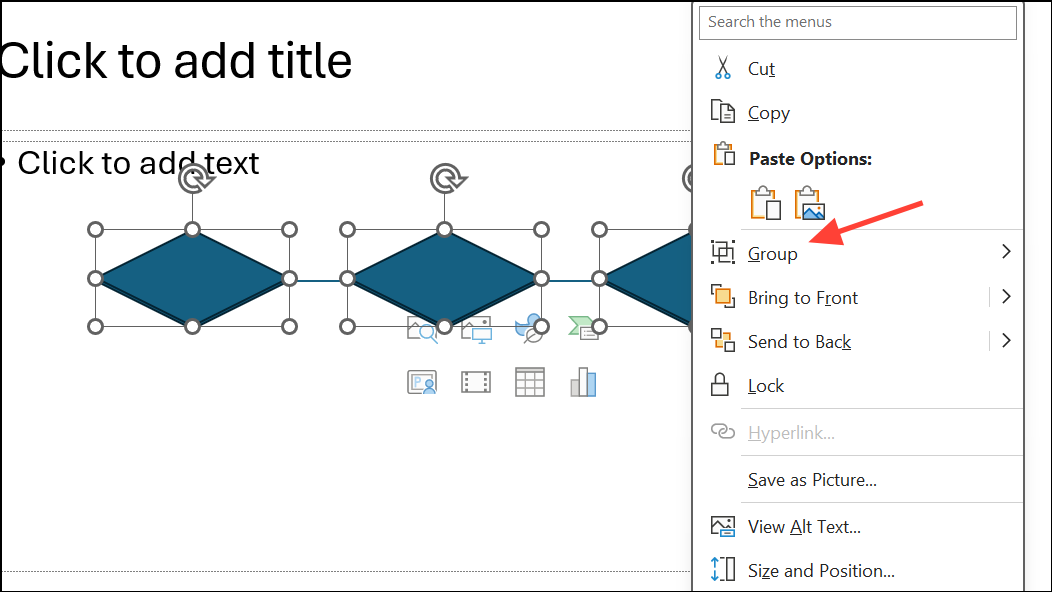
Task: Insert a Chart using the placeholder icon
Action: coord(584,381)
